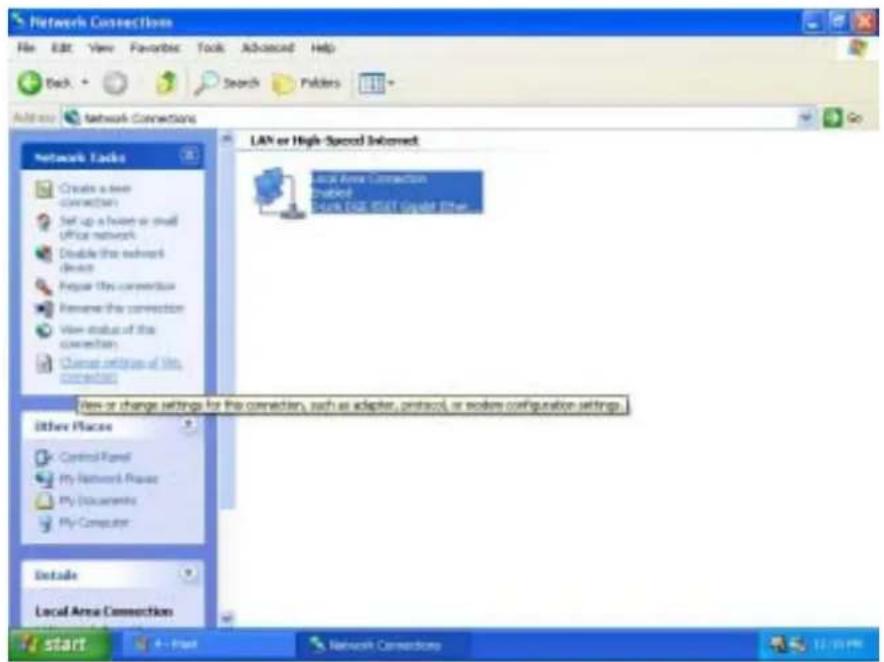884x662 pixels.
Task: Click the Control Panel icon
Action: (x=44, y=457)
